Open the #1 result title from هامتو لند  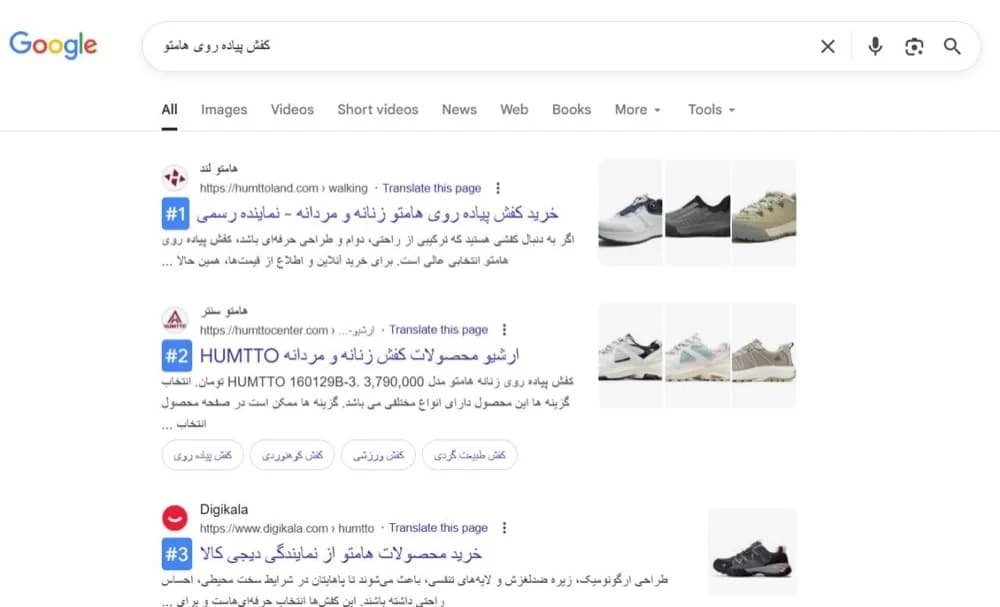point(378,214)
